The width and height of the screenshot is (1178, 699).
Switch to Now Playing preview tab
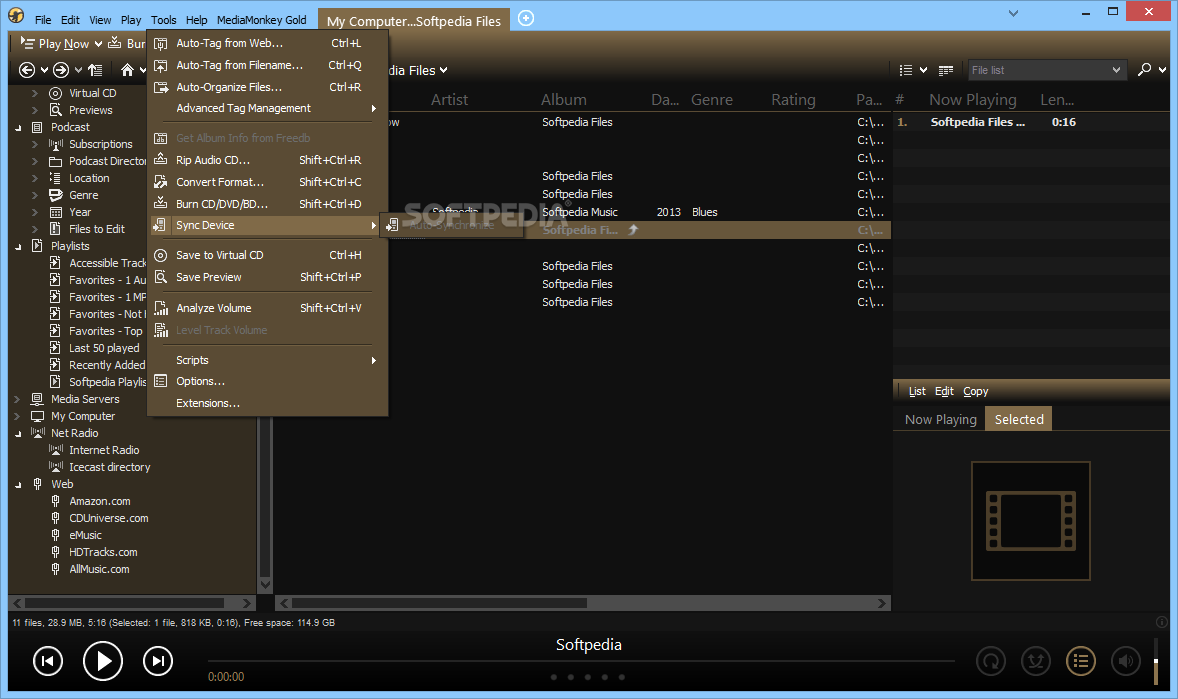[x=941, y=419]
